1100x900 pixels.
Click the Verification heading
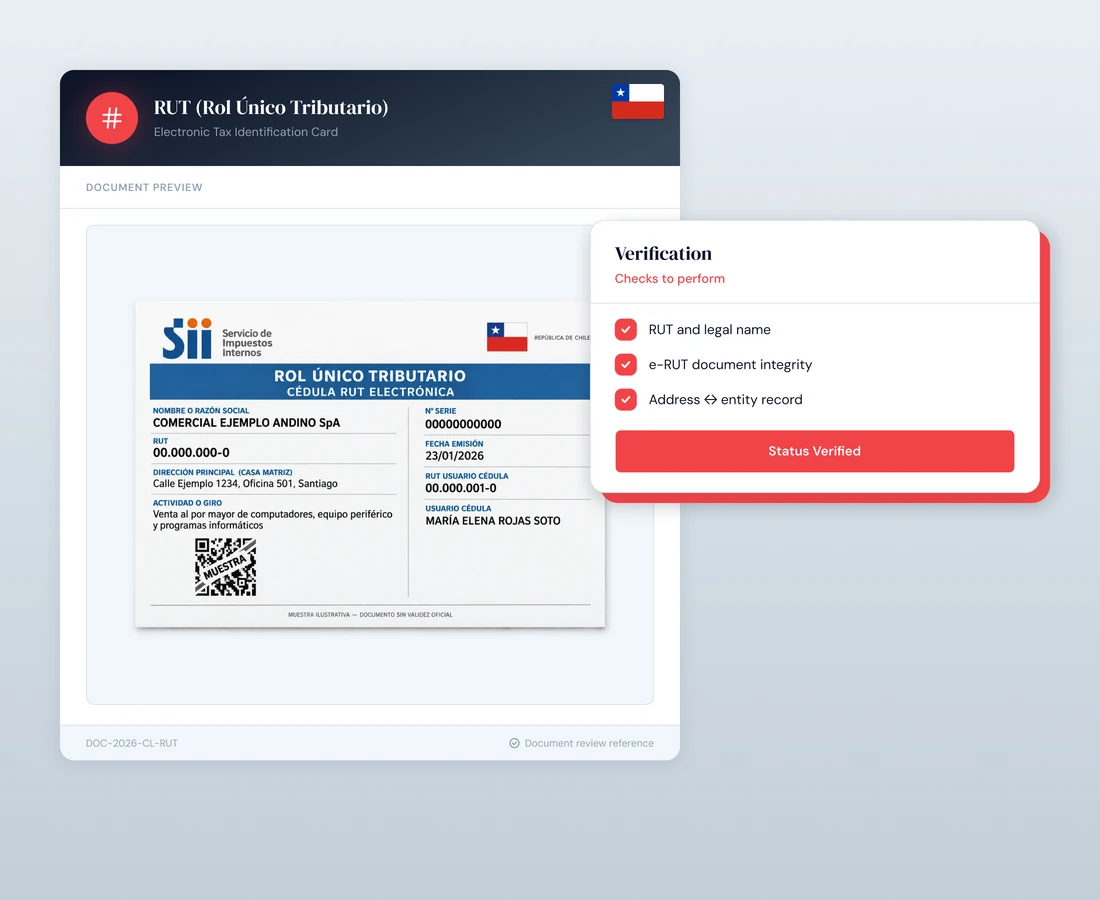(x=663, y=253)
